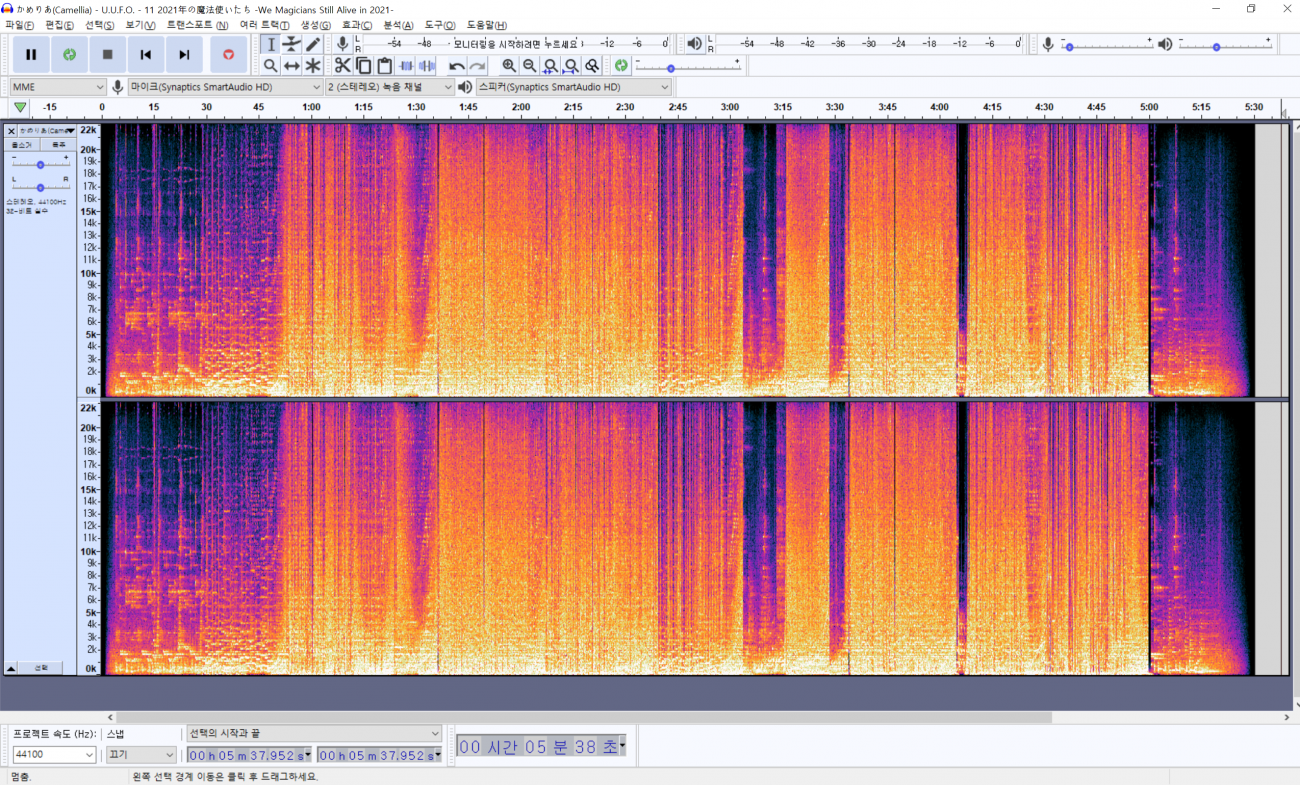The image size is (1300, 785).
Task: Open the snap-to 끄기 dropdown
Action: (142, 755)
